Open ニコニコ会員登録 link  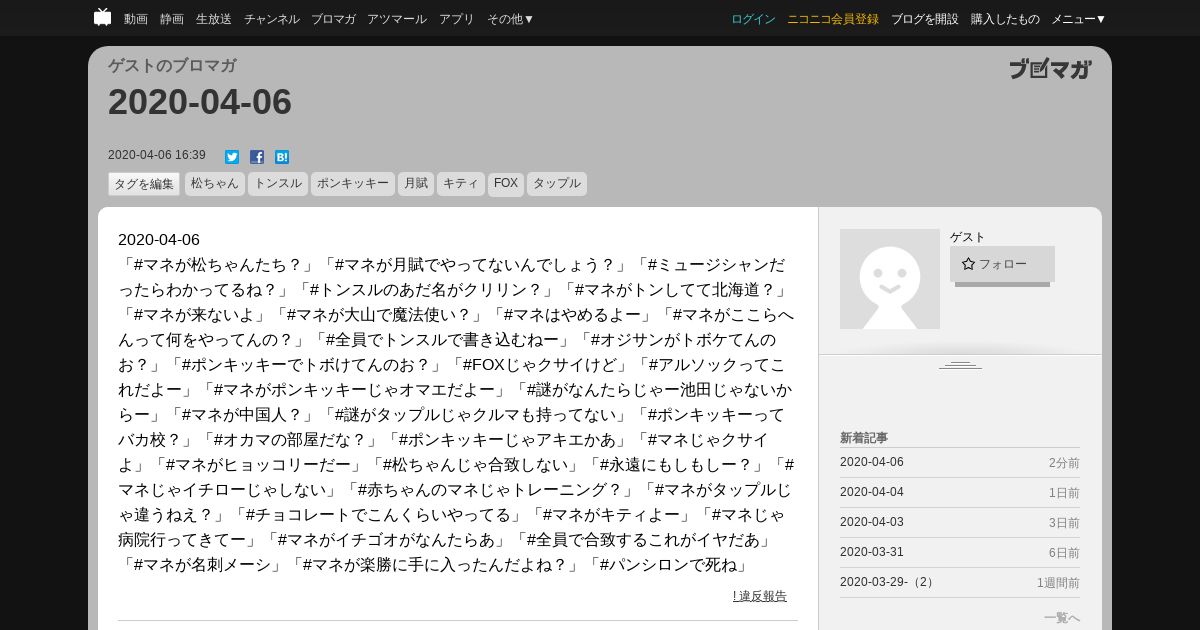coord(833,19)
